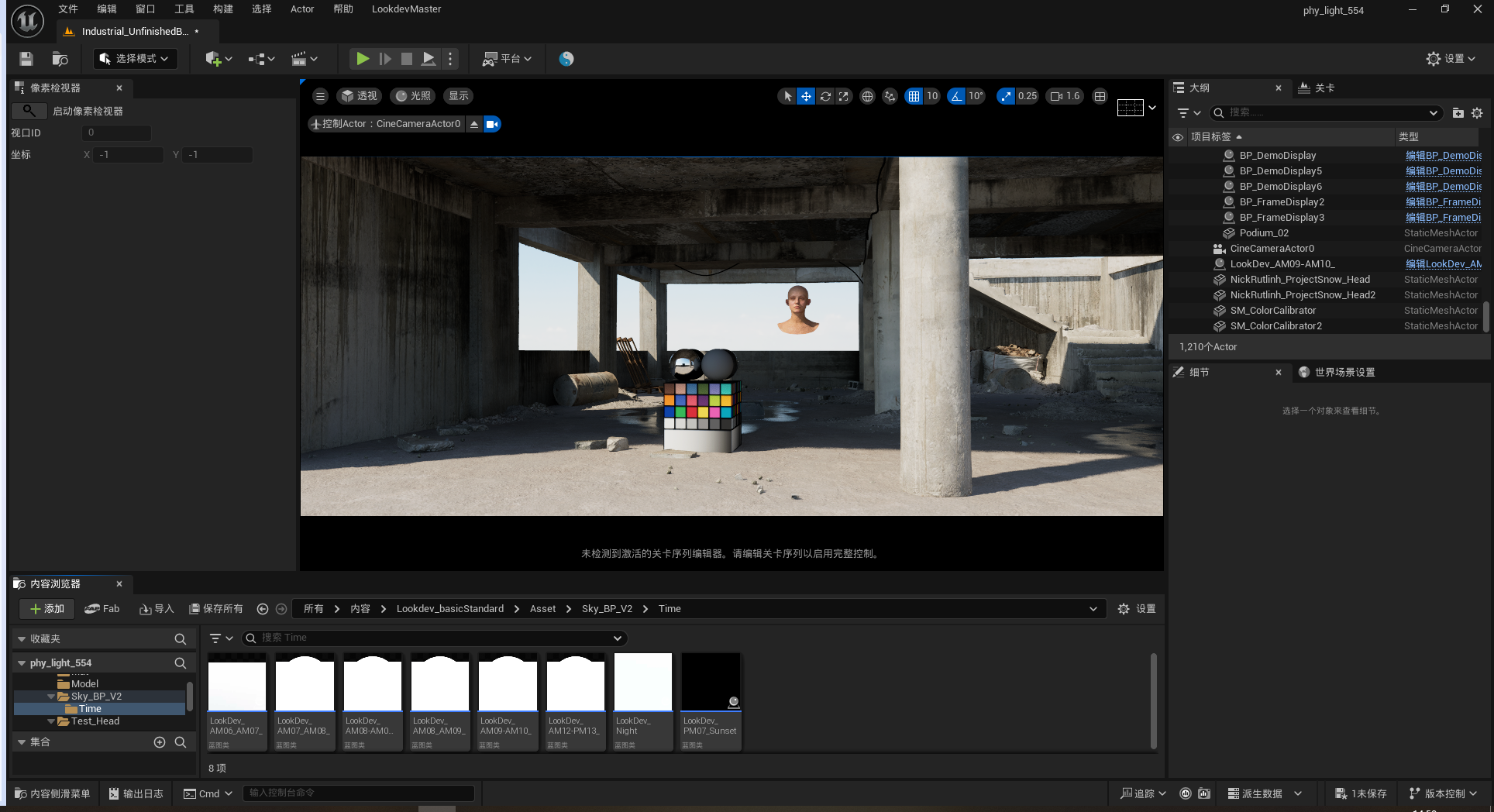
Task: Save the current level with disk icon
Action: coord(26,59)
